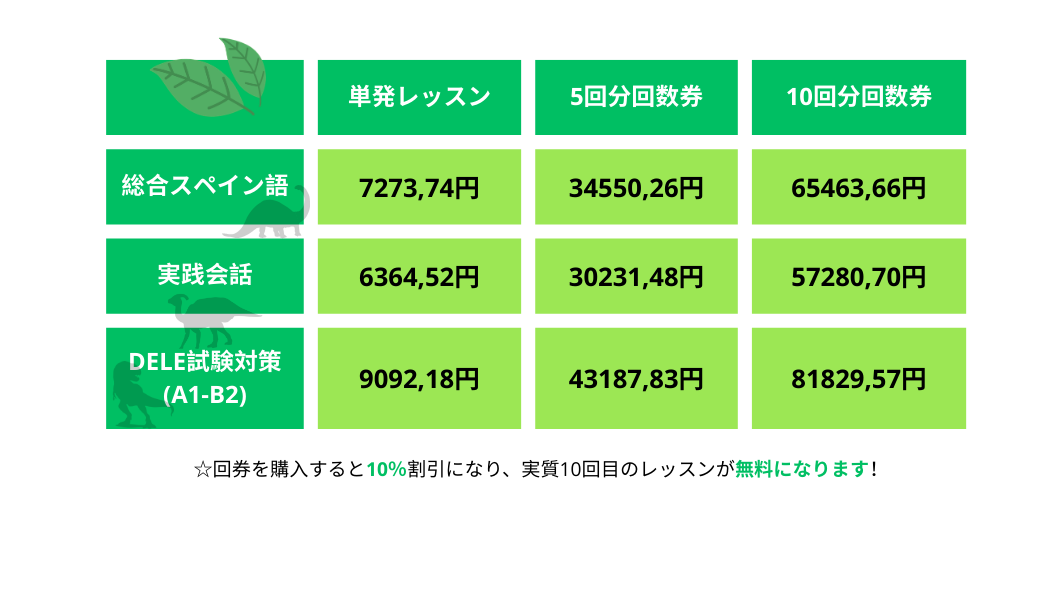Click the 7273,74円 price cell

pyautogui.click(x=419, y=187)
